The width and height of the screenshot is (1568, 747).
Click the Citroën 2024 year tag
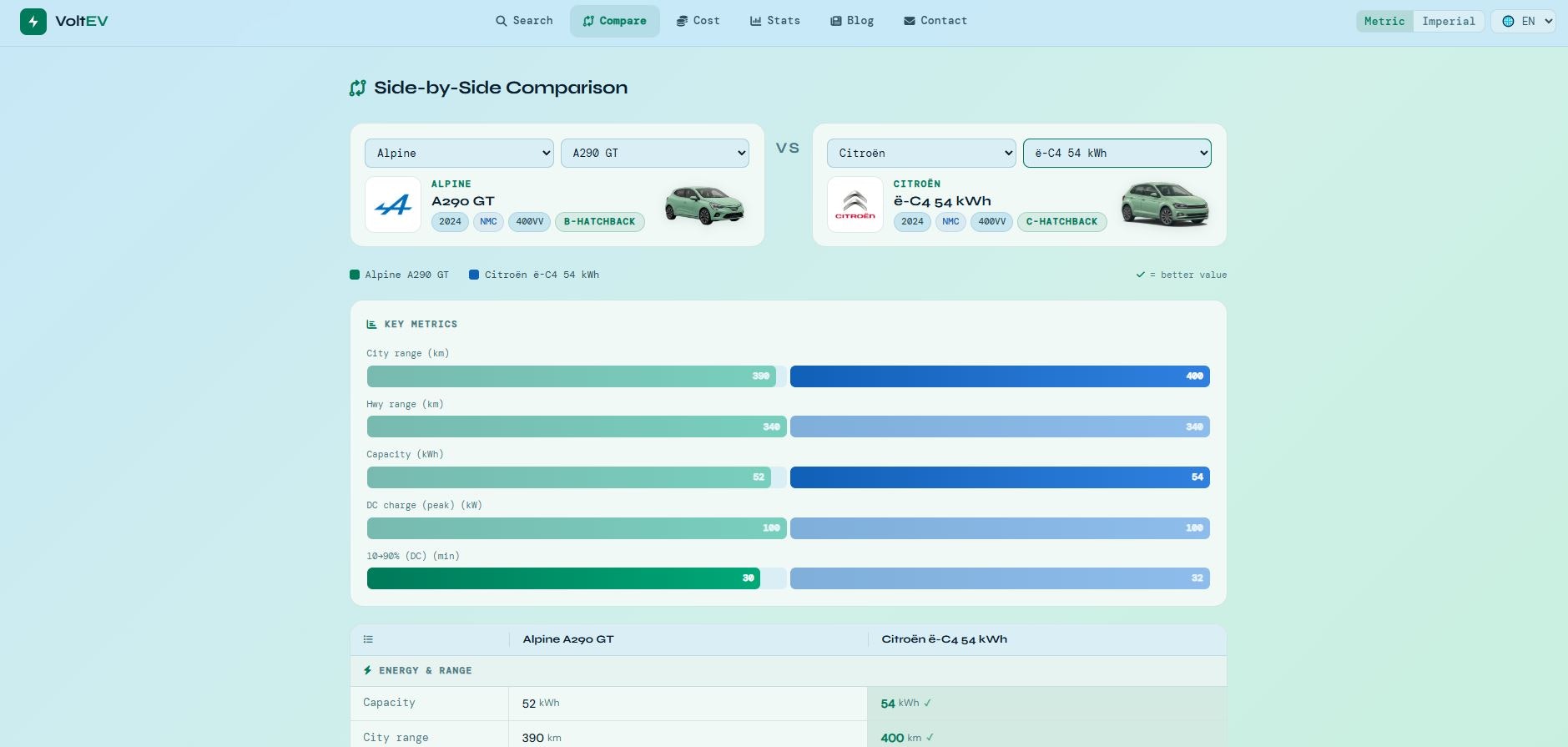[x=913, y=222]
